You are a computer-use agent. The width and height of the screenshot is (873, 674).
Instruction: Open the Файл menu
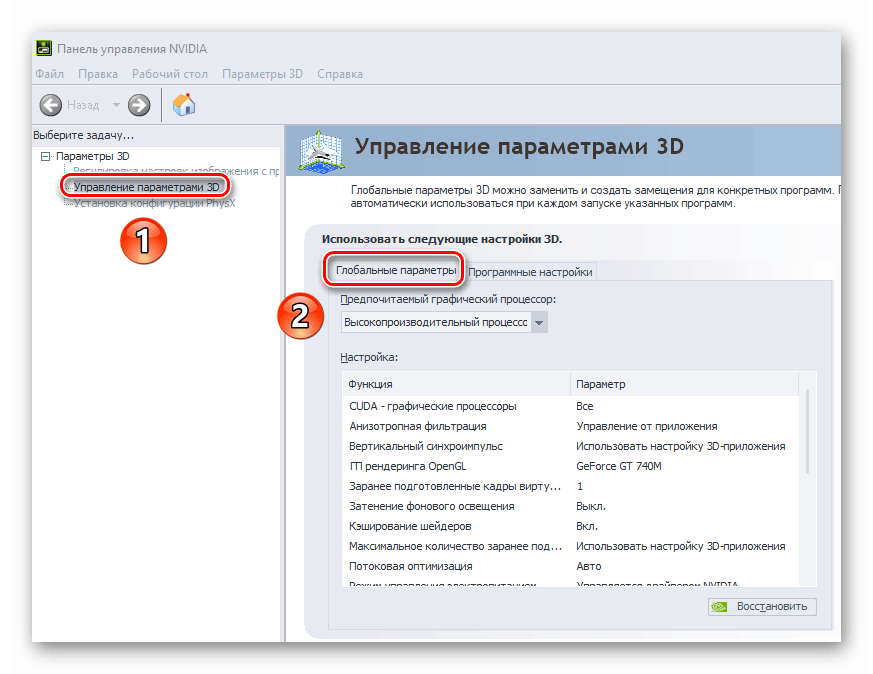coord(50,74)
